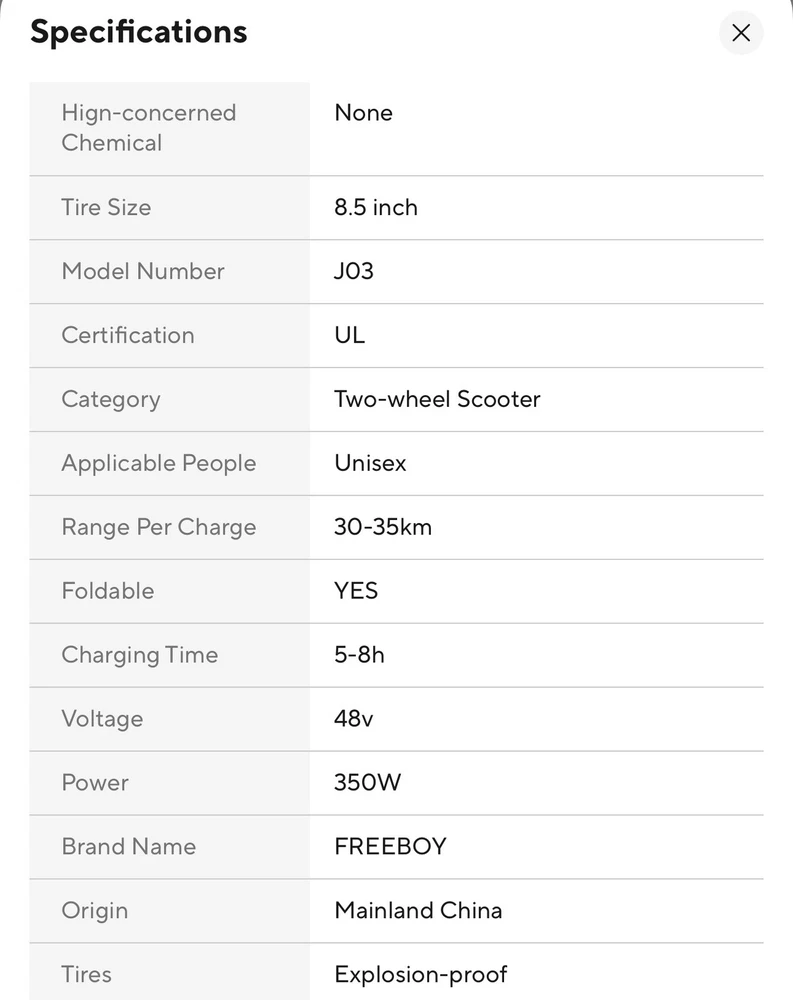Click the Model Number label
The image size is (793, 1000).
click(x=143, y=271)
